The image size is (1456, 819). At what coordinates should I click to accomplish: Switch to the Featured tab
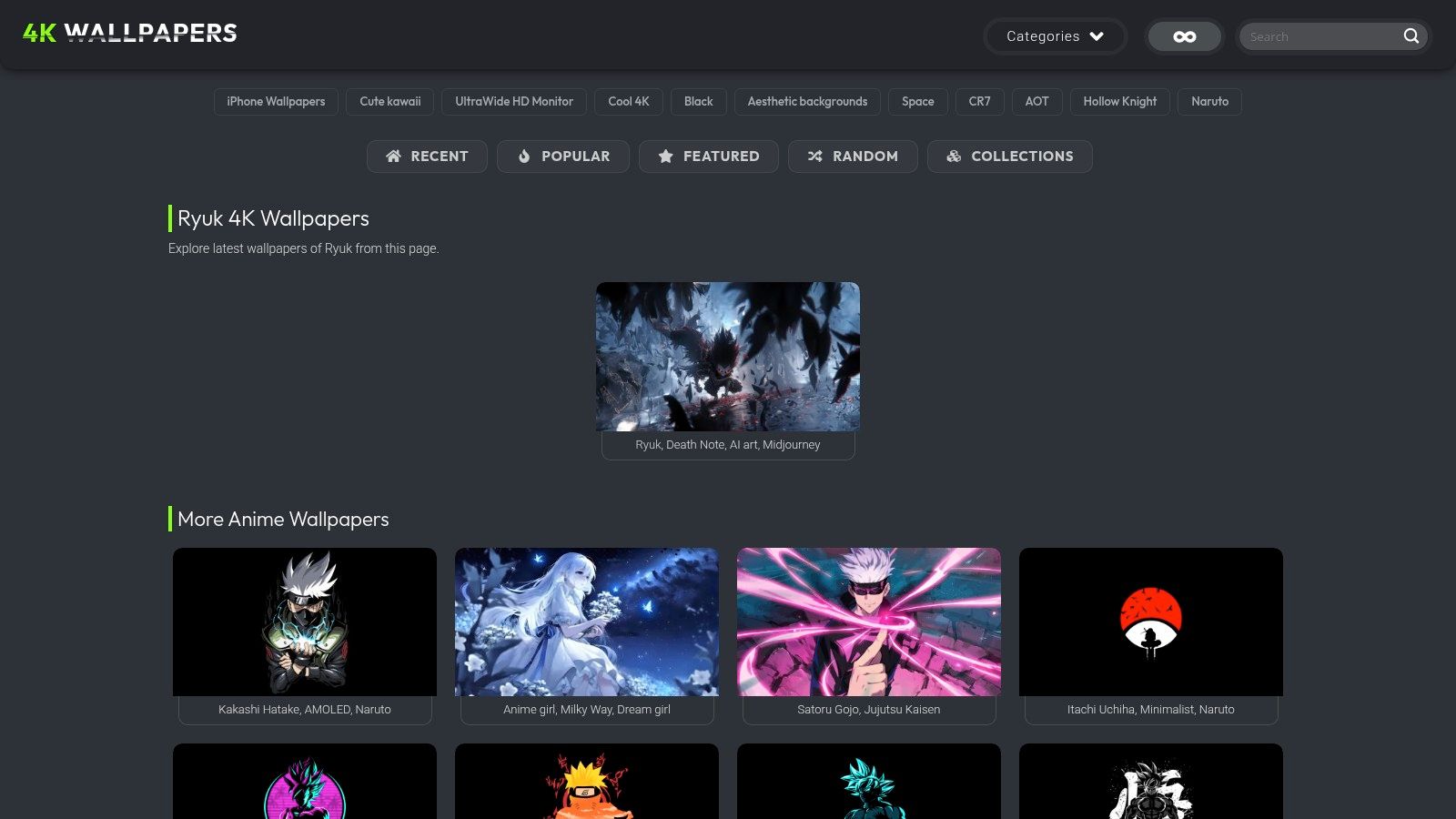709,157
